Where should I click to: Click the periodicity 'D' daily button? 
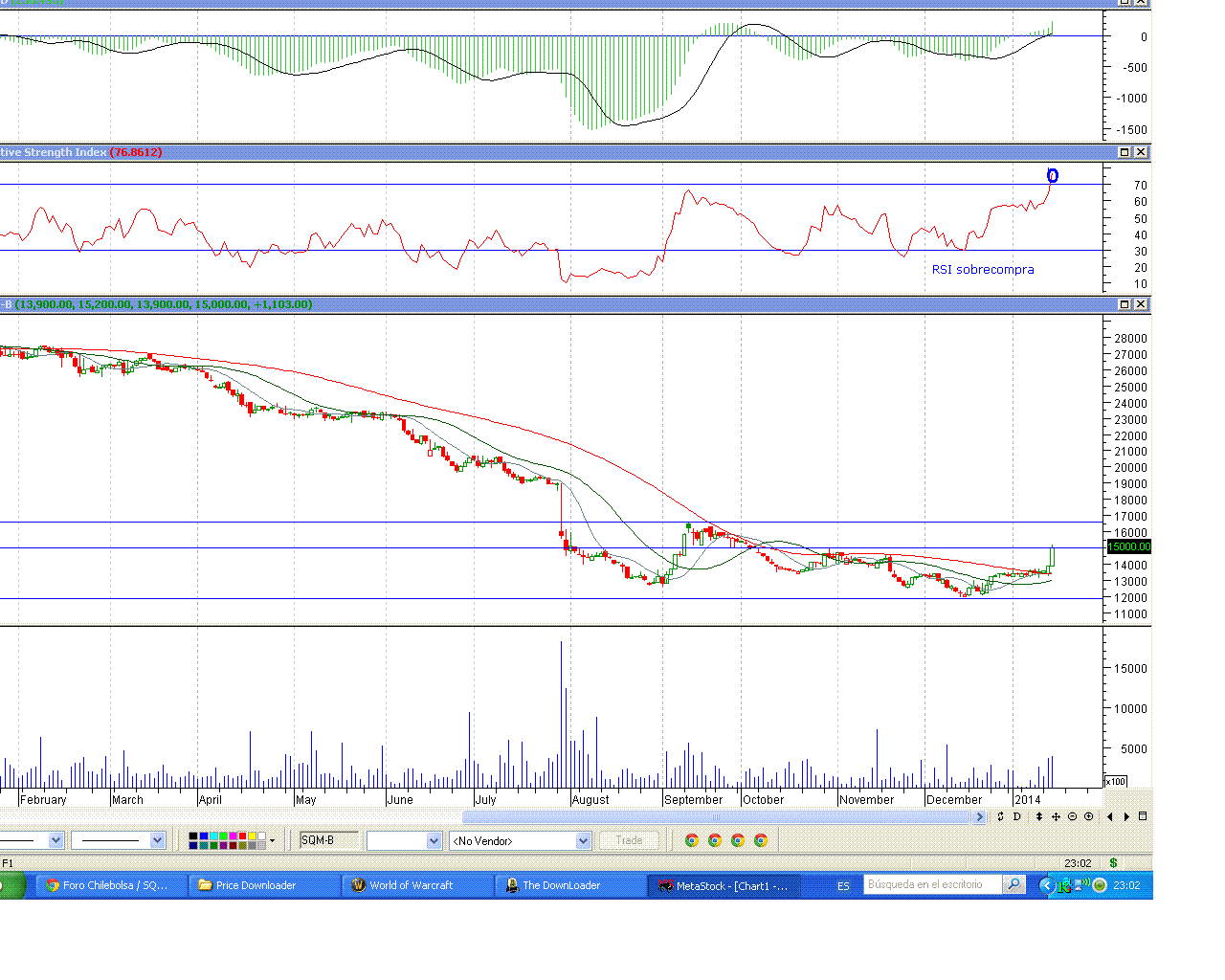click(1016, 816)
